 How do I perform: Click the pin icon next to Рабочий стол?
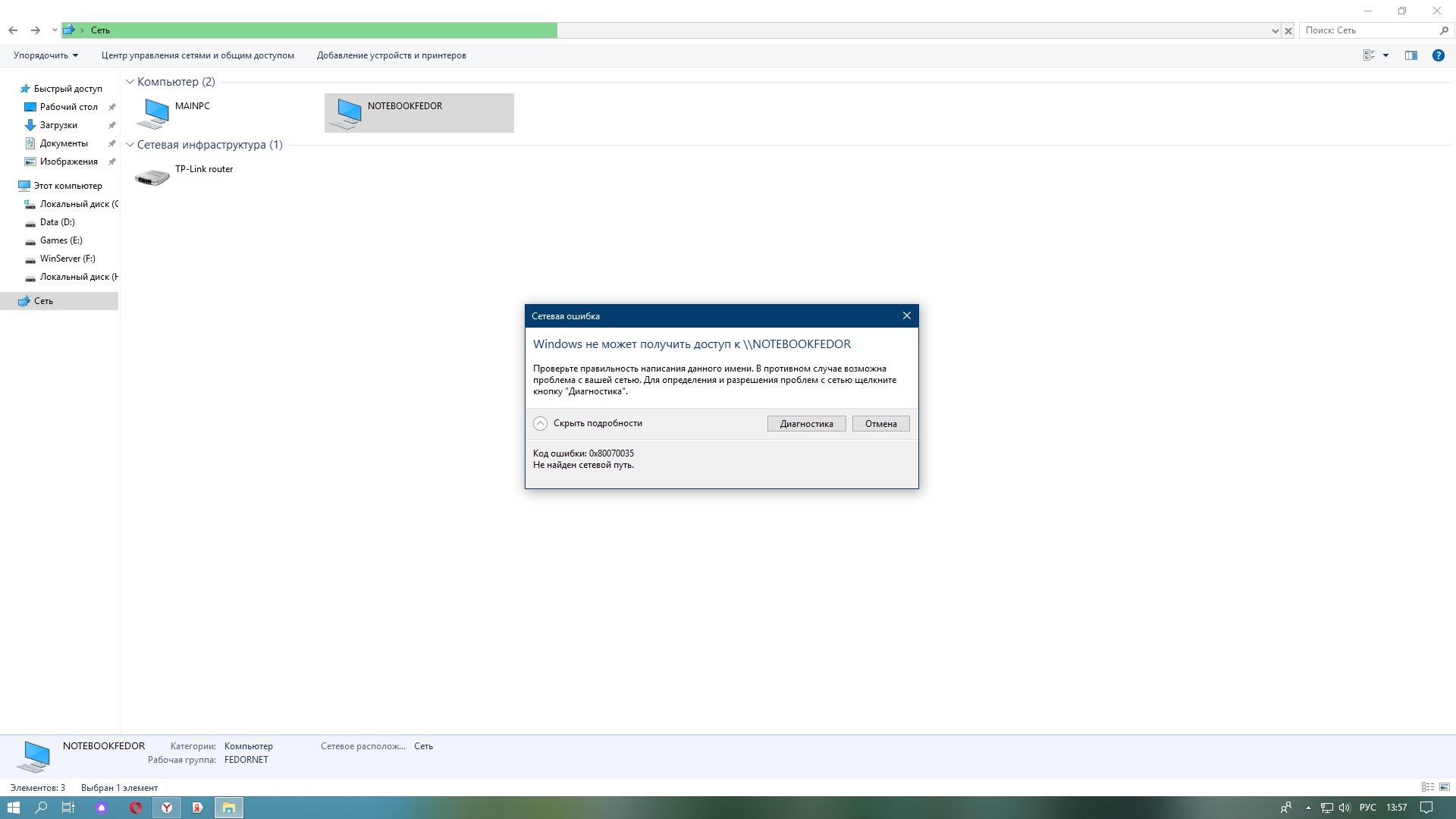[x=112, y=107]
